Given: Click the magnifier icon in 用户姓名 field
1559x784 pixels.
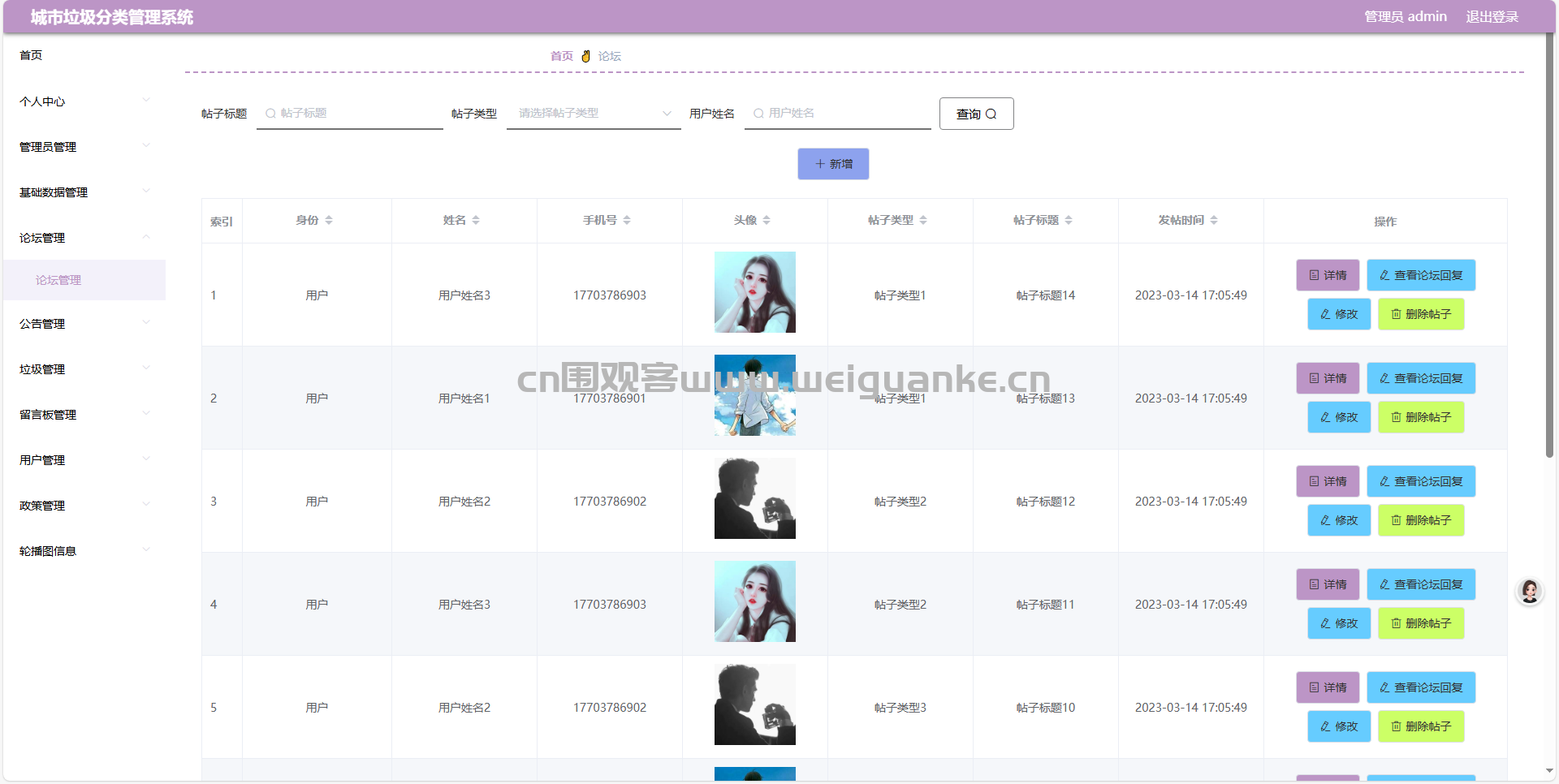Looking at the screenshot, I should [x=758, y=114].
